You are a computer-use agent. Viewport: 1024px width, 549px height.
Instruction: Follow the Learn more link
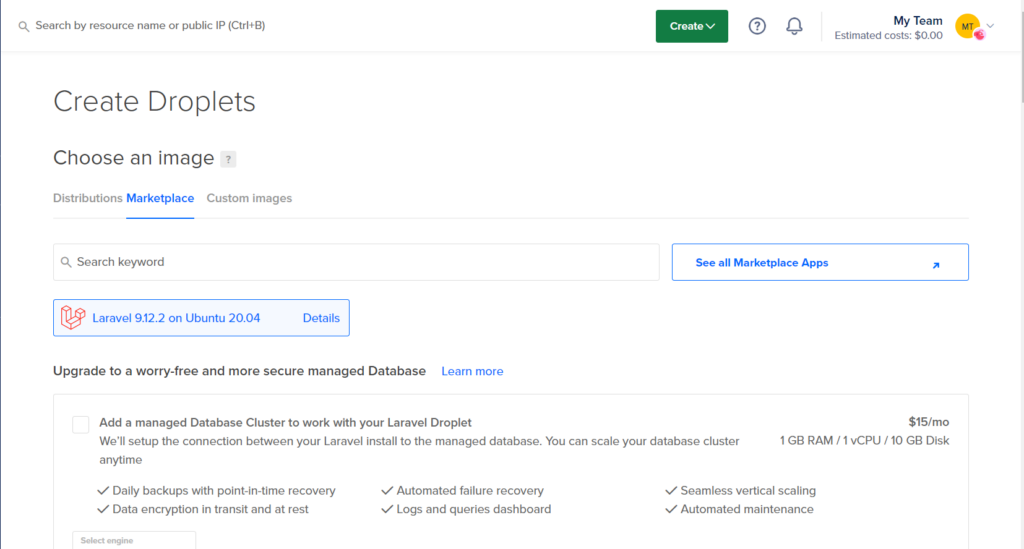tap(472, 371)
